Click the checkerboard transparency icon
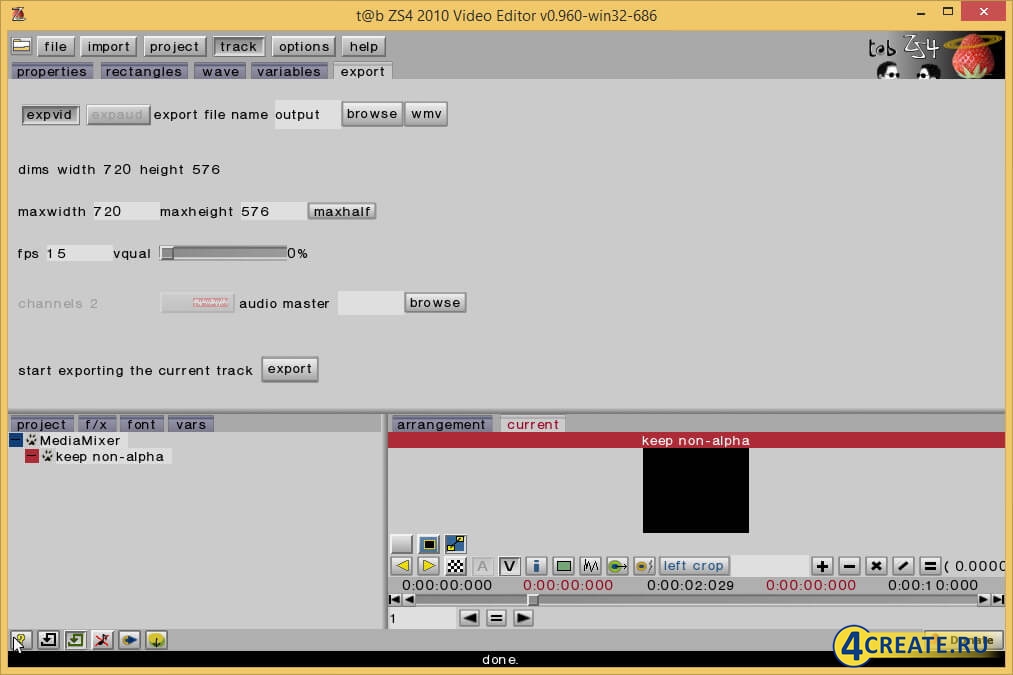Image resolution: width=1013 pixels, height=675 pixels. 455,565
